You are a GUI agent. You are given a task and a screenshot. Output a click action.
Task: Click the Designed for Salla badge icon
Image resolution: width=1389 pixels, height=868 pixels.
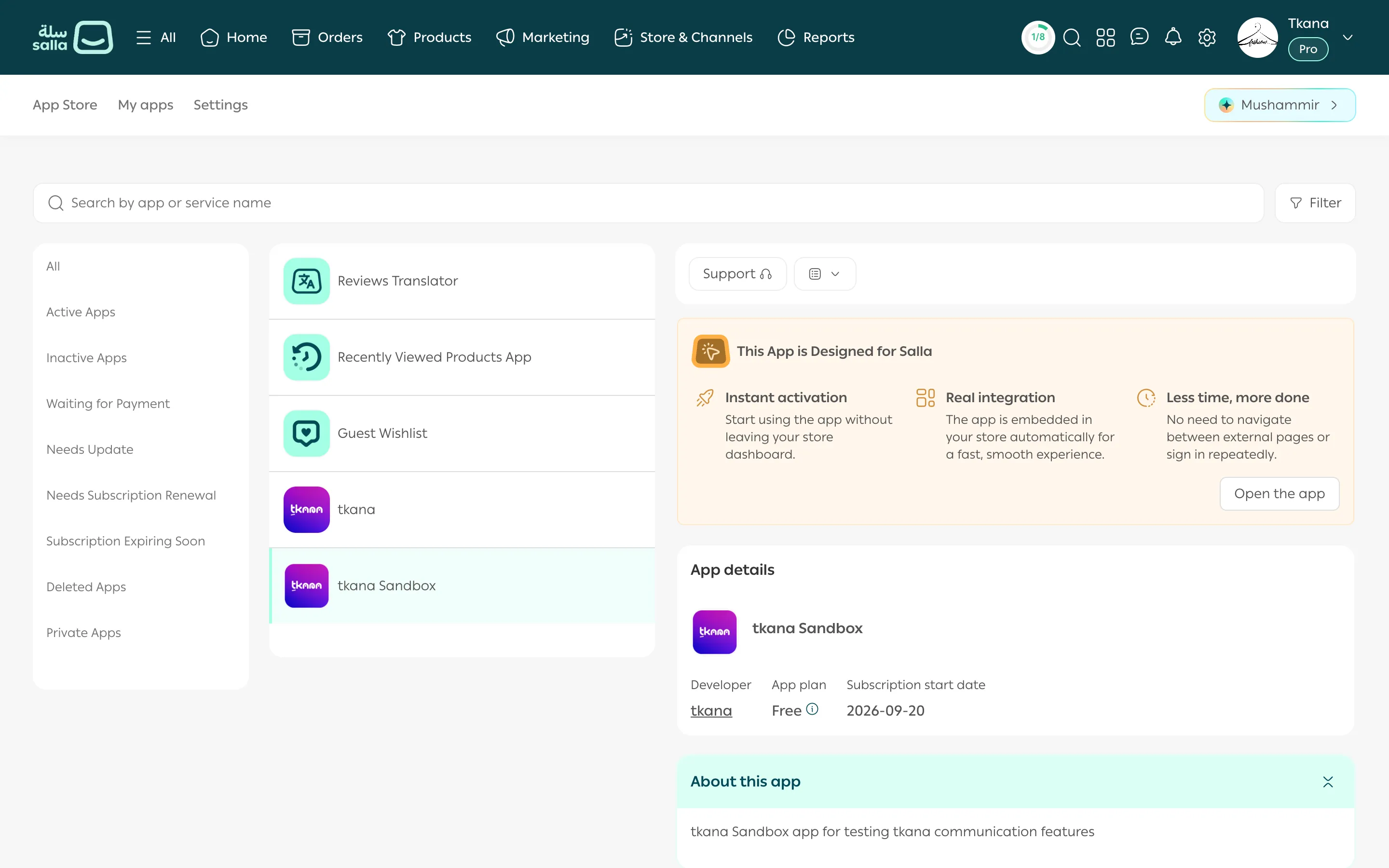[x=710, y=351]
